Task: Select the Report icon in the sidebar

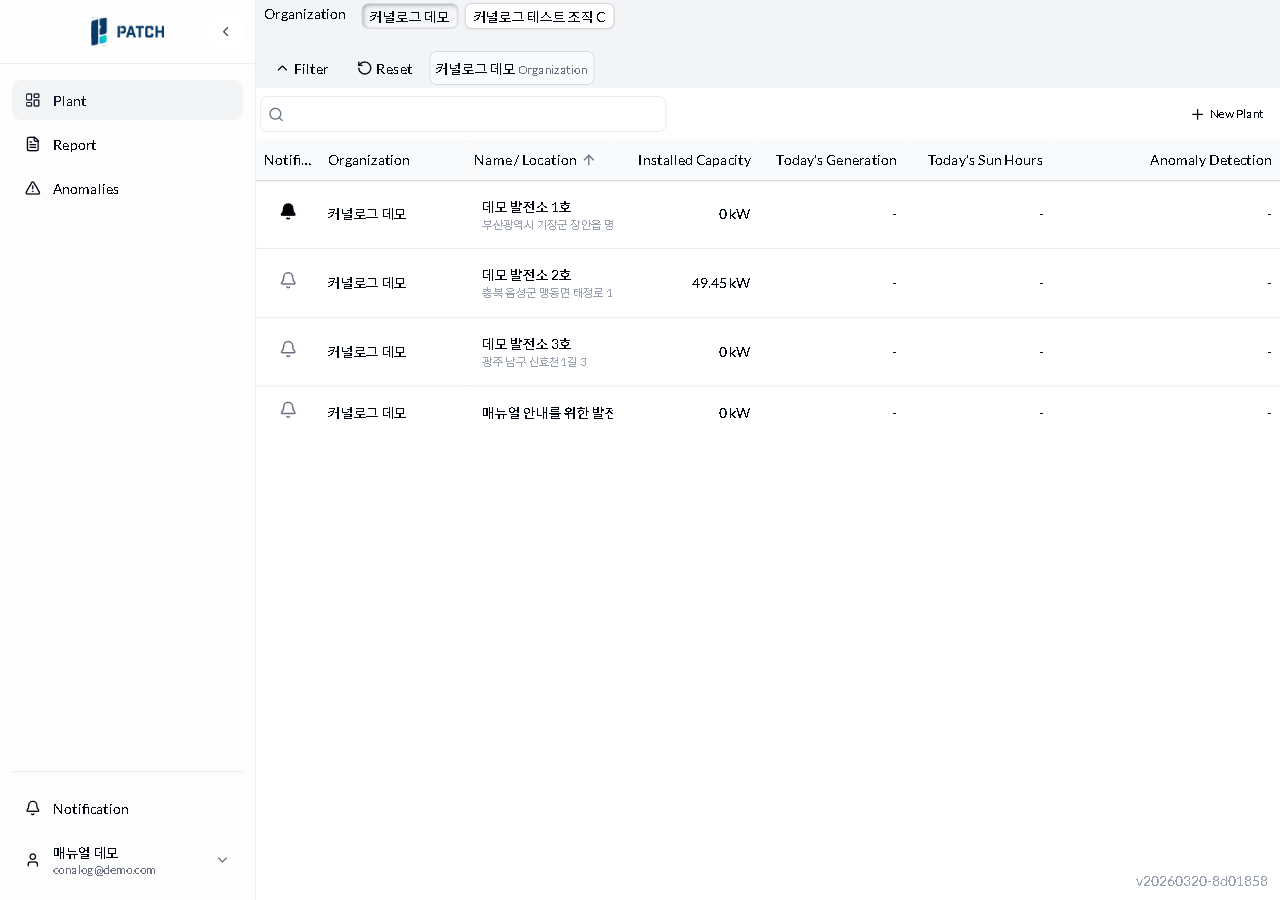Action: tap(31, 144)
